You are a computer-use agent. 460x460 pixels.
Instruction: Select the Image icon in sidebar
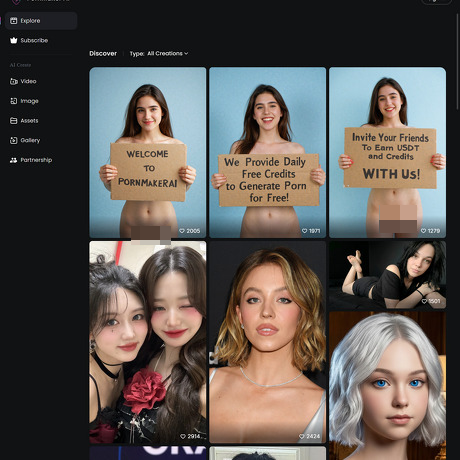coord(14,101)
